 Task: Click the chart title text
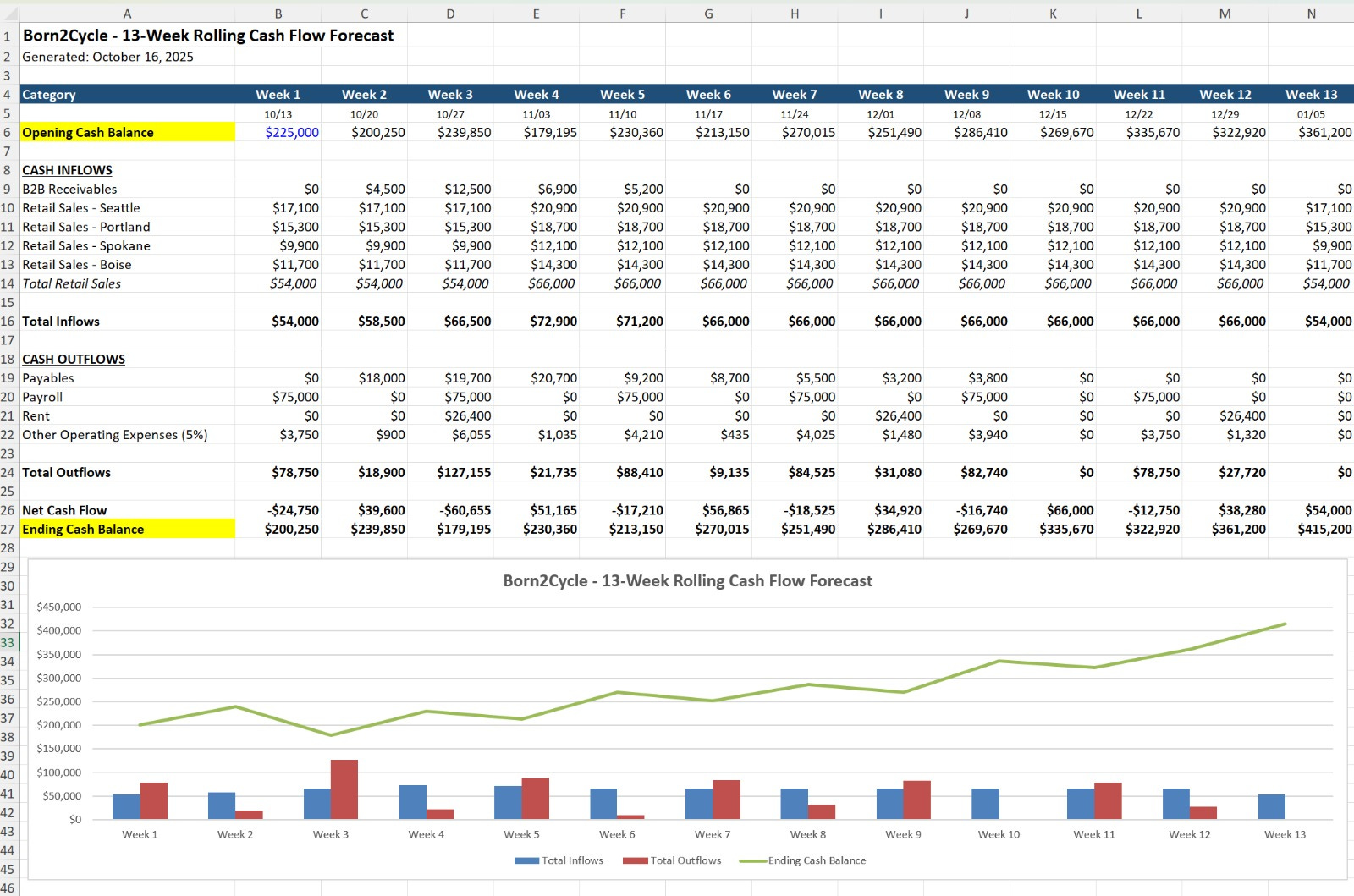click(687, 581)
